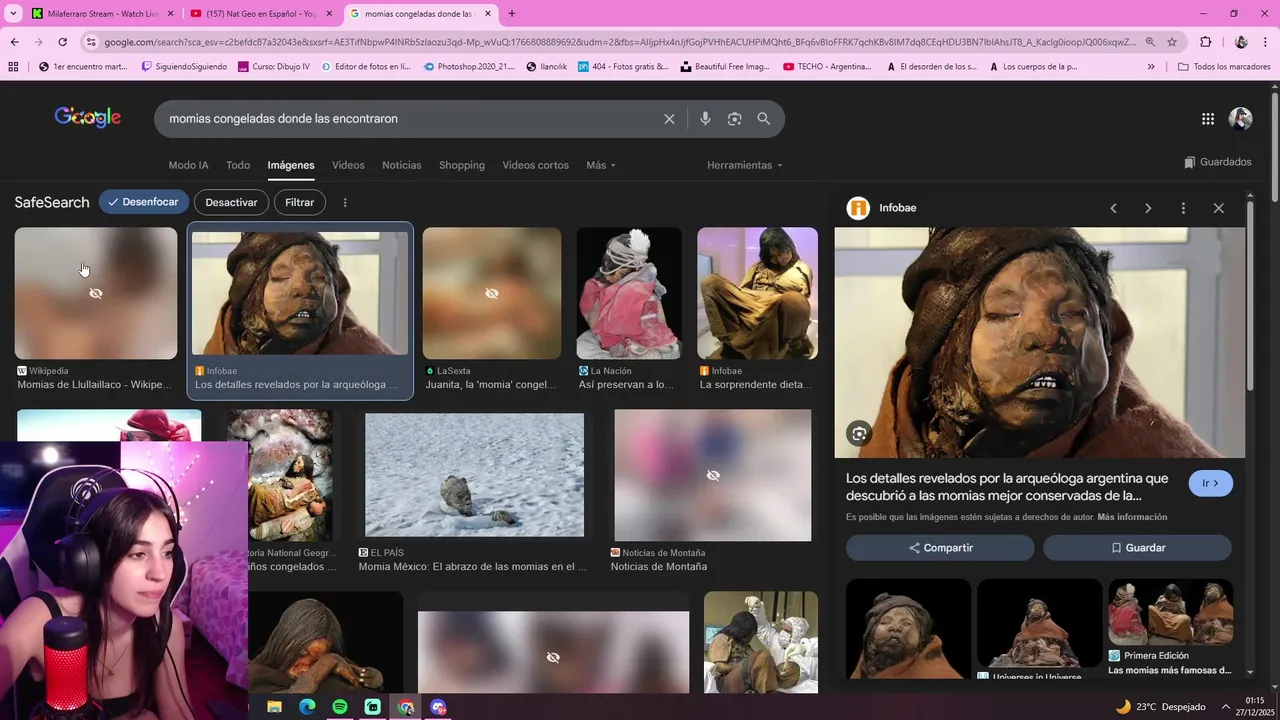Viewport: 1280px width, 720px height.
Task: Open the Infobae source icon in the preview header
Action: [x=858, y=208]
